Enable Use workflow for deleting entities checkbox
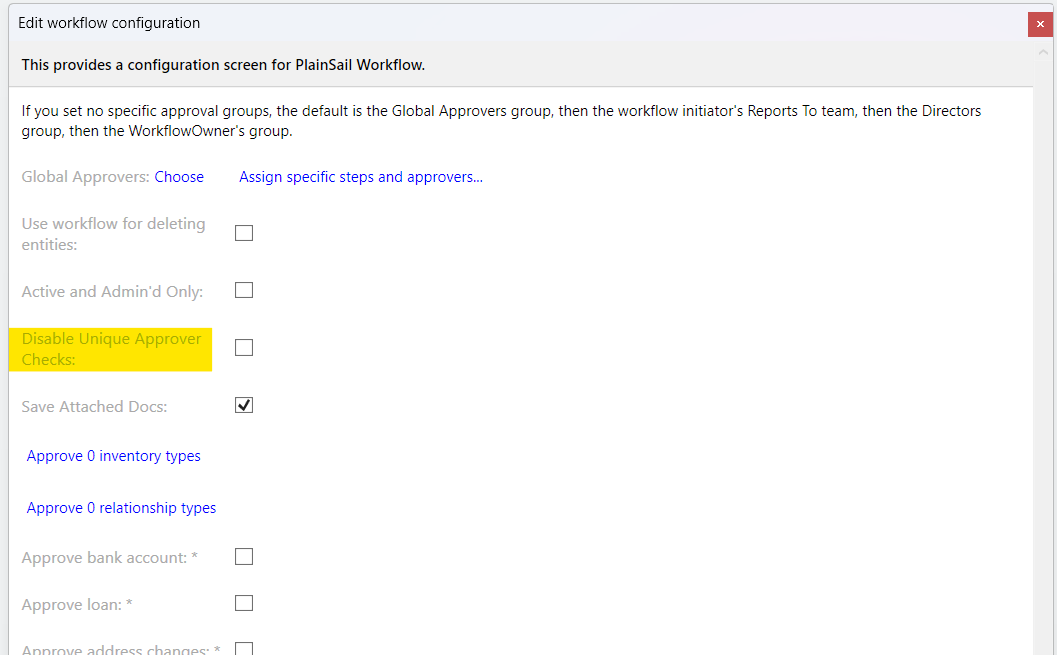The image size is (1057, 655). click(244, 233)
